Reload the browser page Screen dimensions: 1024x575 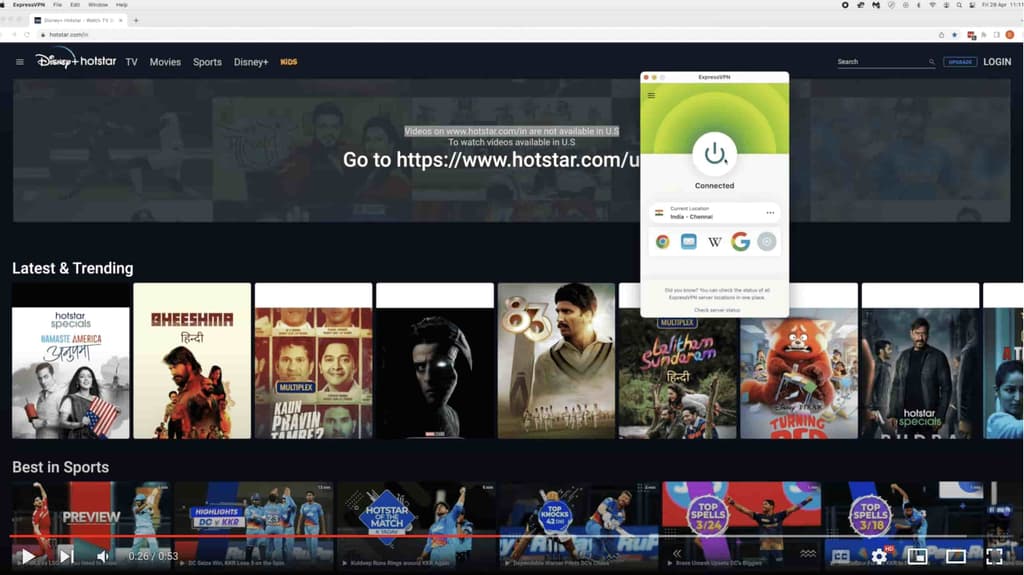point(27,35)
